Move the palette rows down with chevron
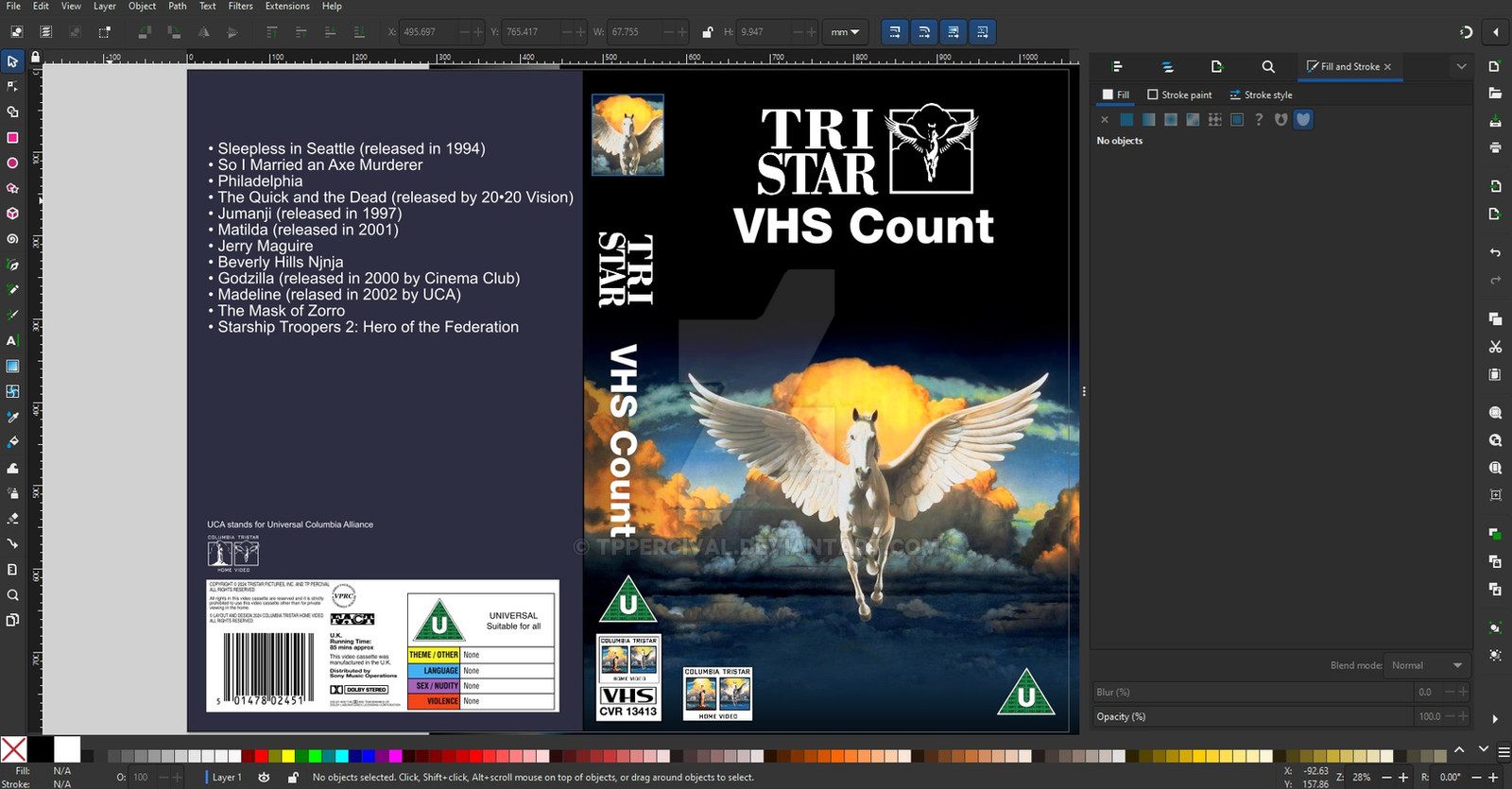The image size is (1512, 789). point(1483,749)
